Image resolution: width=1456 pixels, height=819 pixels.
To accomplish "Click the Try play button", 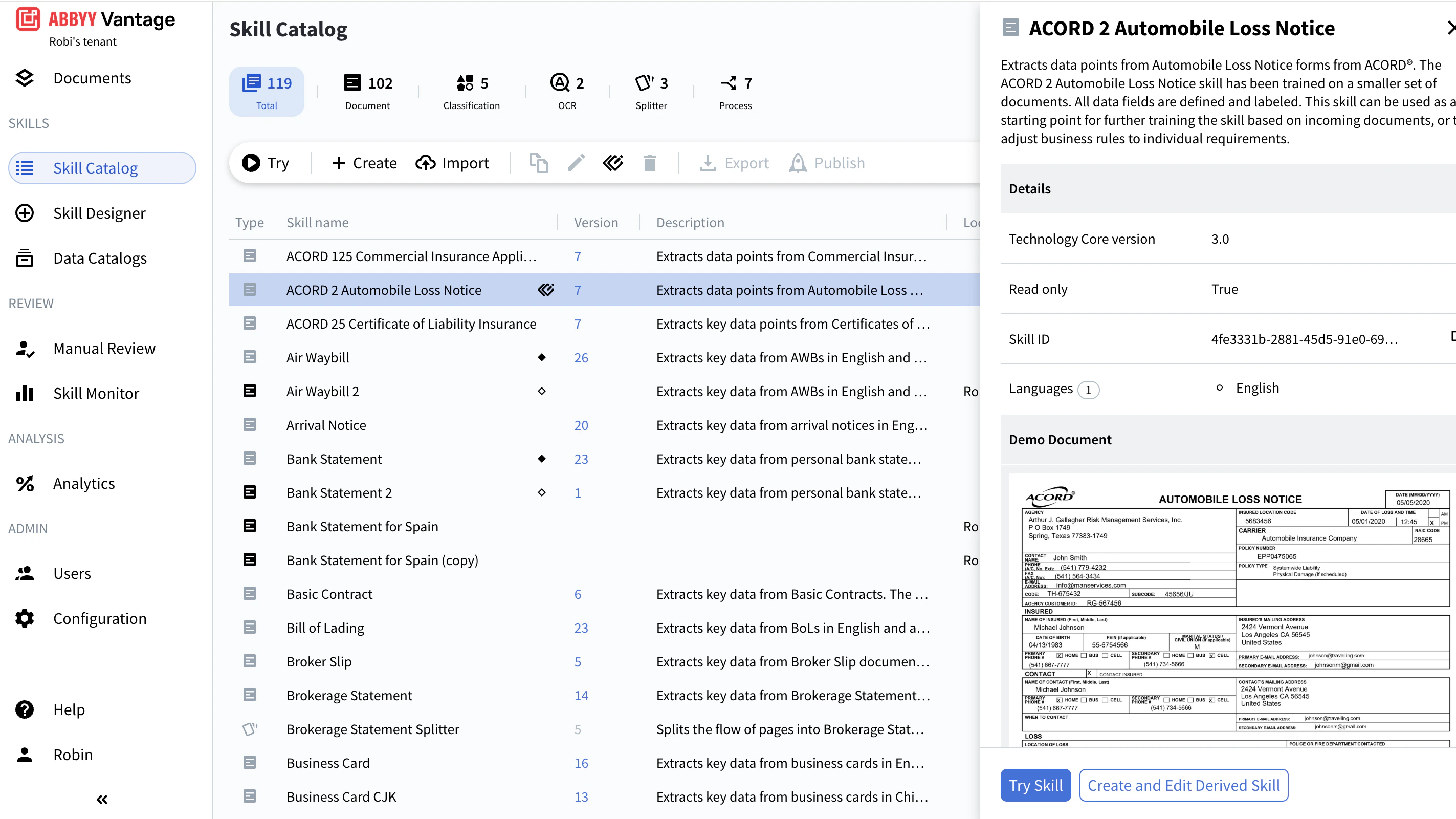I will coord(266,163).
